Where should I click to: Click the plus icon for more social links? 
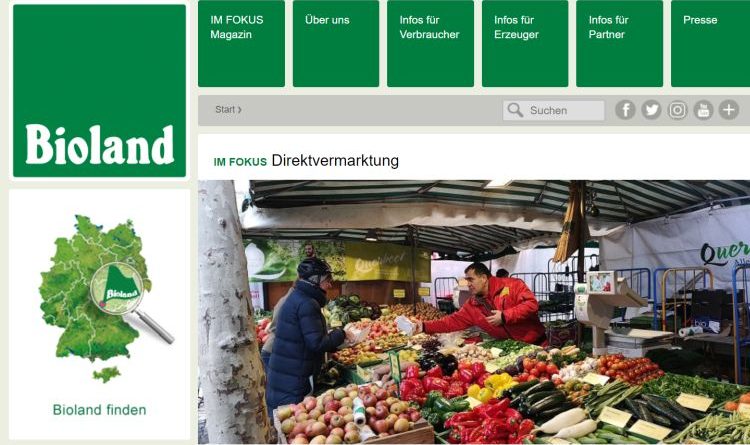729,110
